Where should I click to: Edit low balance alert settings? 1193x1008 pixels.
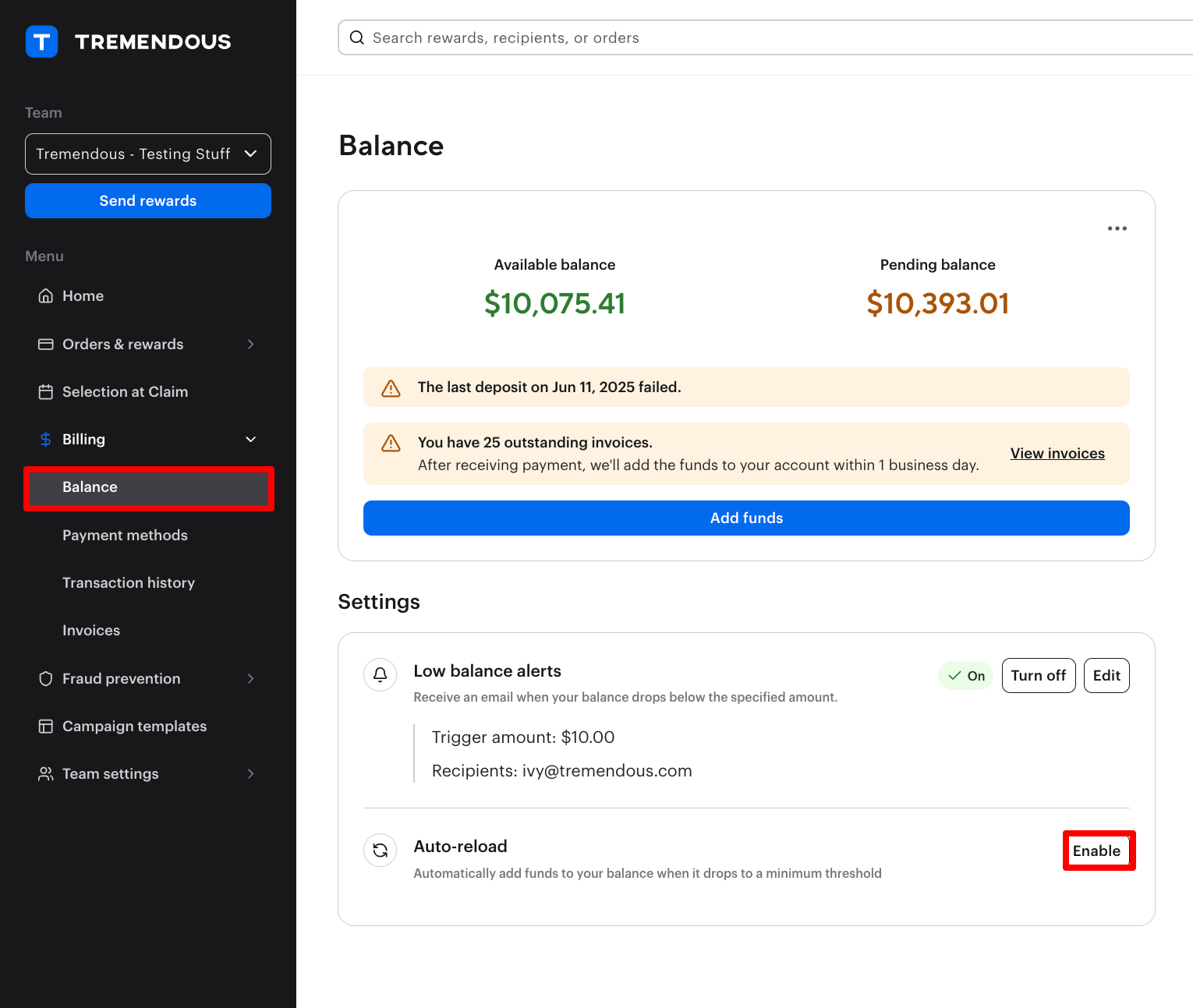tap(1106, 676)
